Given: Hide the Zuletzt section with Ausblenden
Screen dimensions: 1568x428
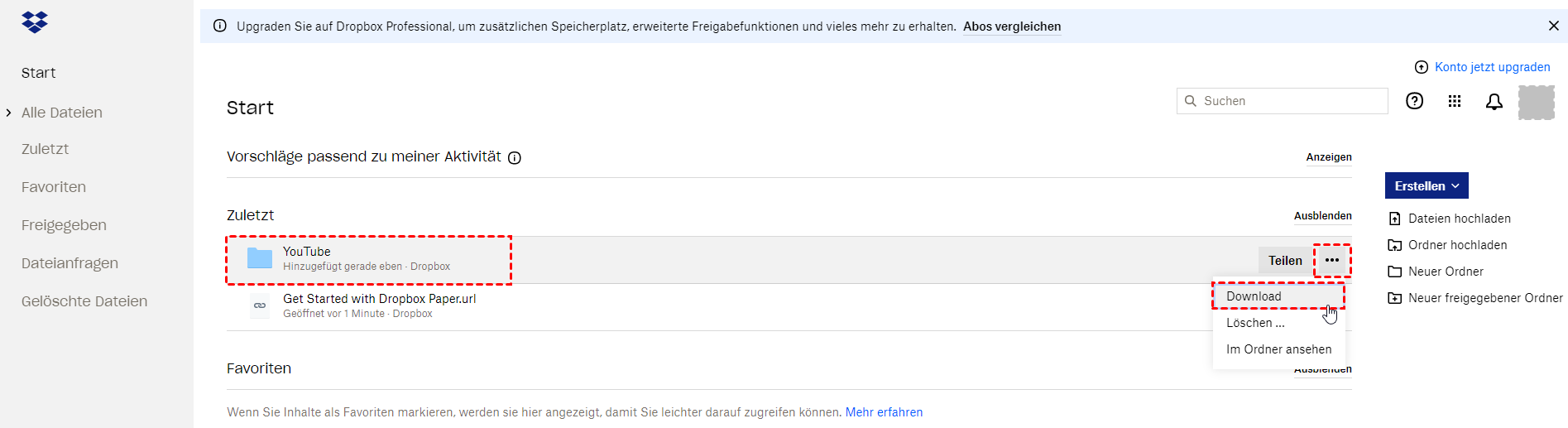Looking at the screenshot, I should coord(1322,216).
